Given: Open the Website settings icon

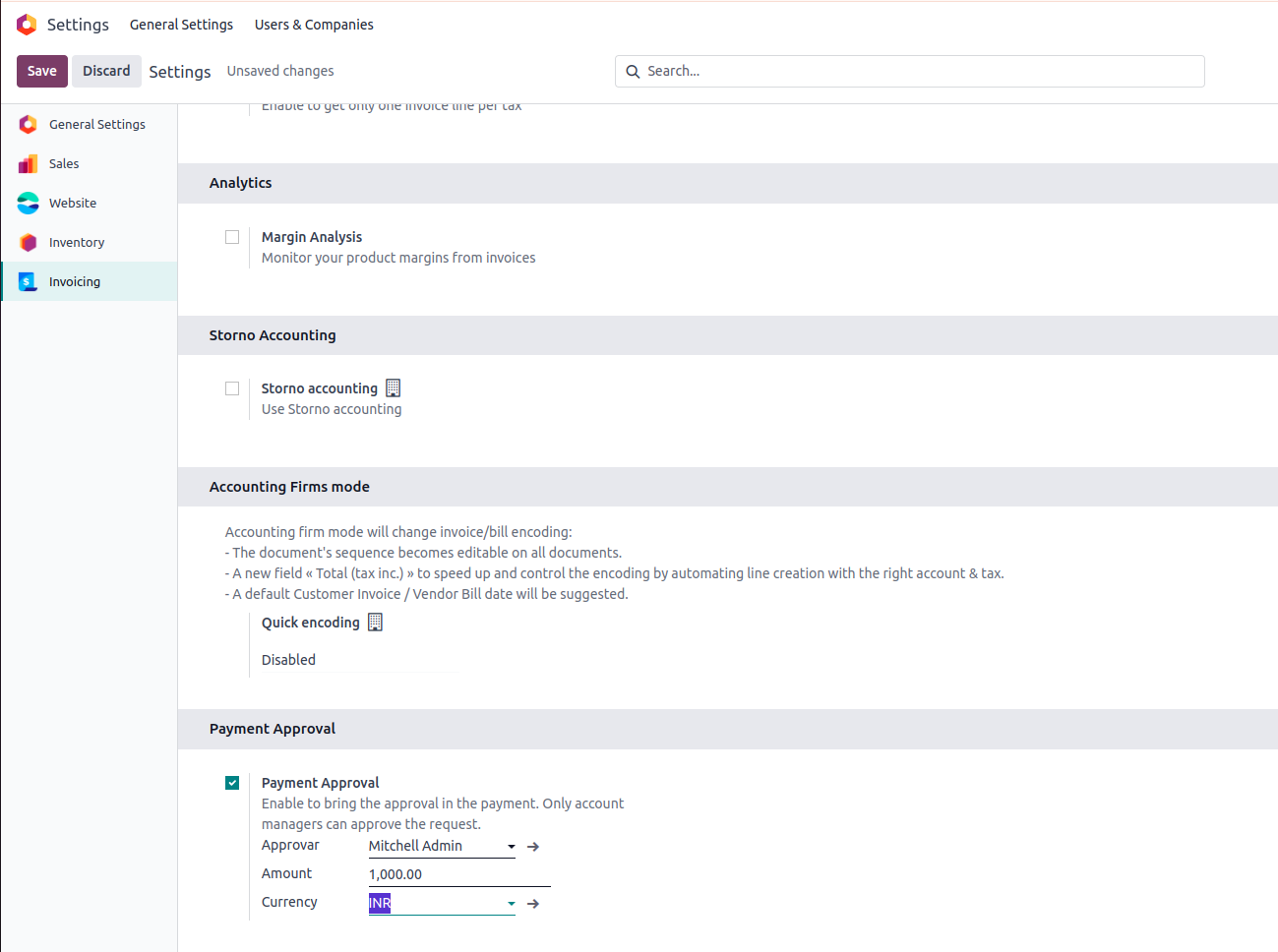Looking at the screenshot, I should click(x=29, y=203).
